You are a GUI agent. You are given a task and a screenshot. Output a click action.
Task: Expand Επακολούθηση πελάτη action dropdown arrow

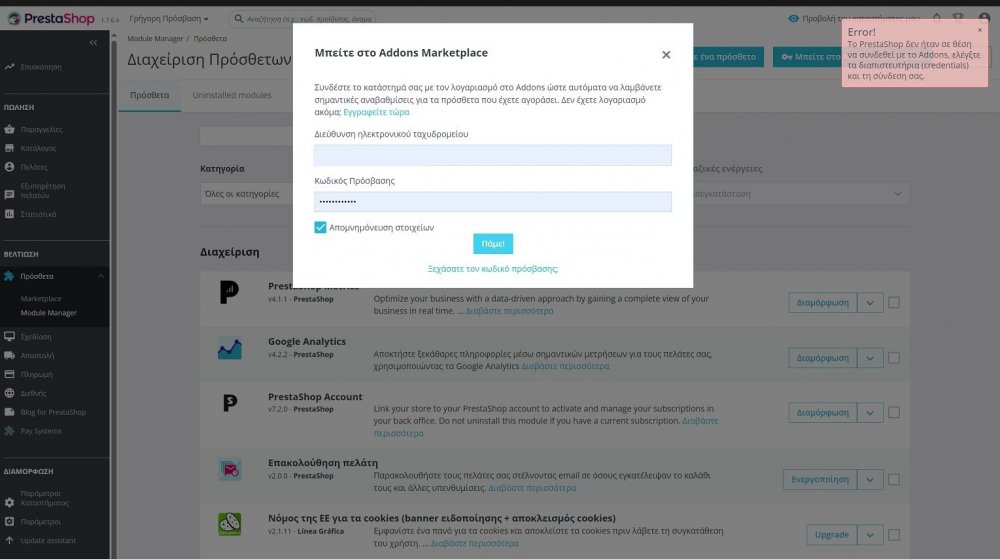click(870, 479)
